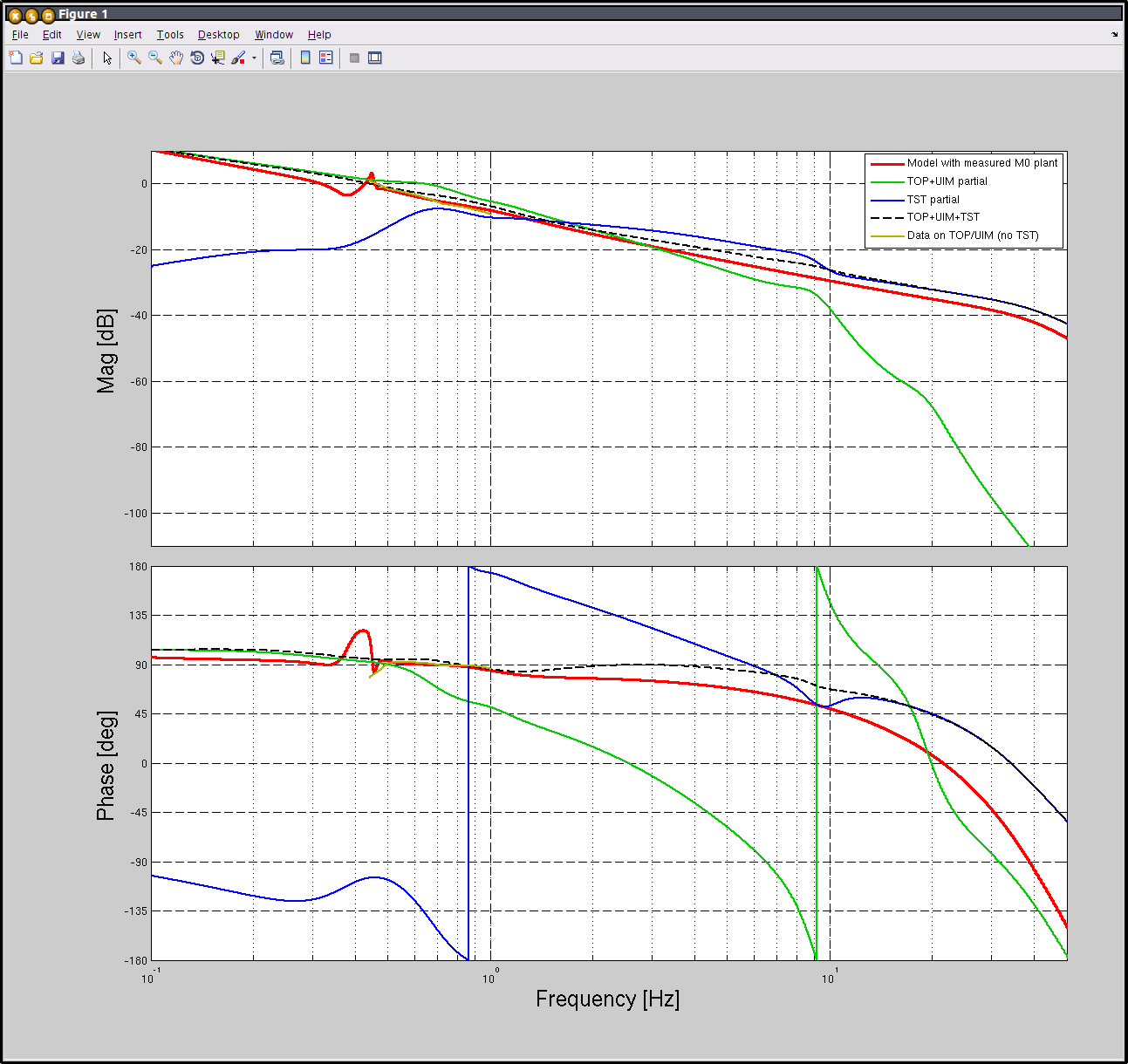Open the Edit menu
The height and width of the screenshot is (1064, 1128).
coord(52,35)
